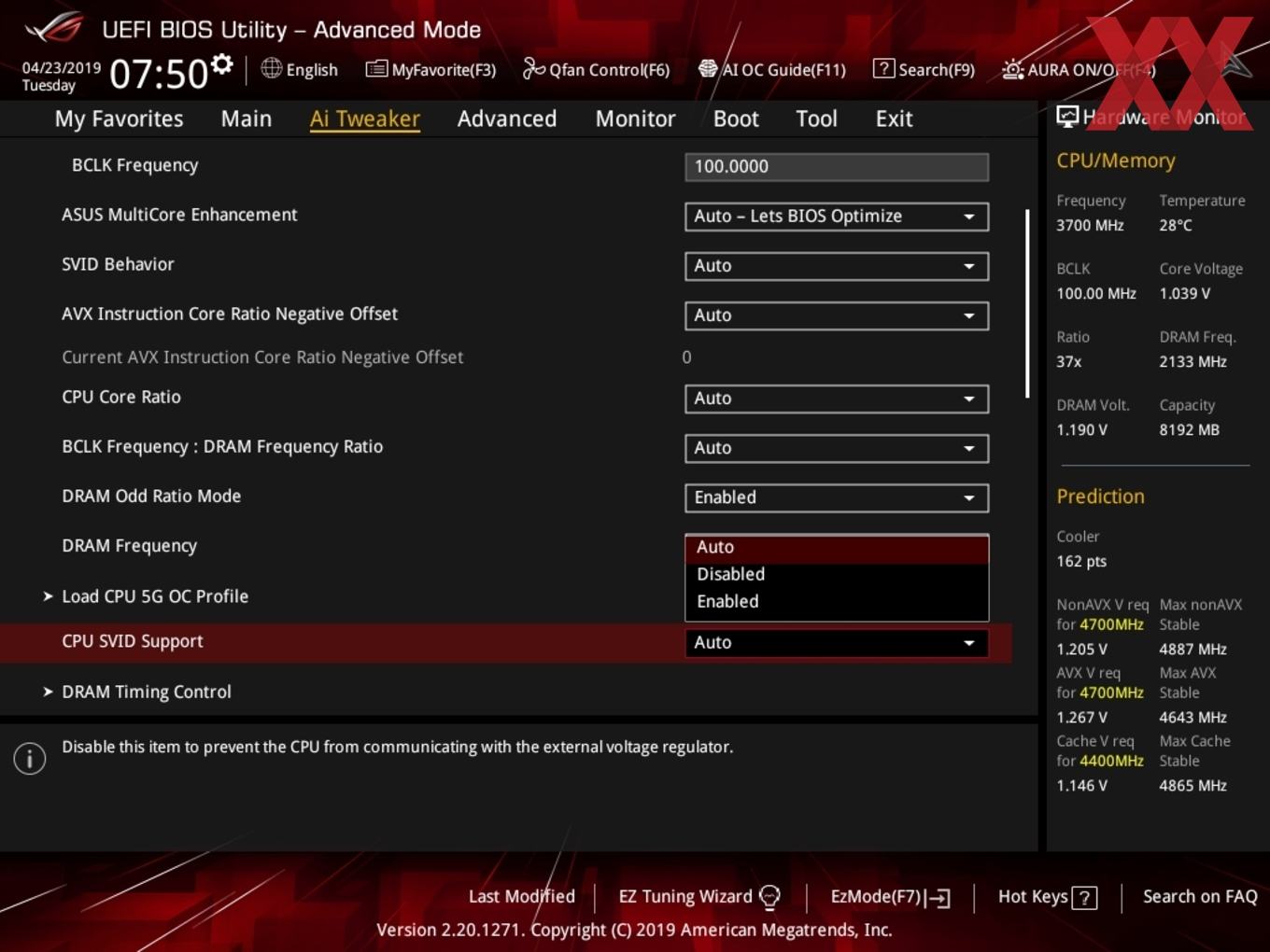Screen dimensions: 1270x952
Task: Click the 162 pts cooler score
Action: click(x=1081, y=562)
